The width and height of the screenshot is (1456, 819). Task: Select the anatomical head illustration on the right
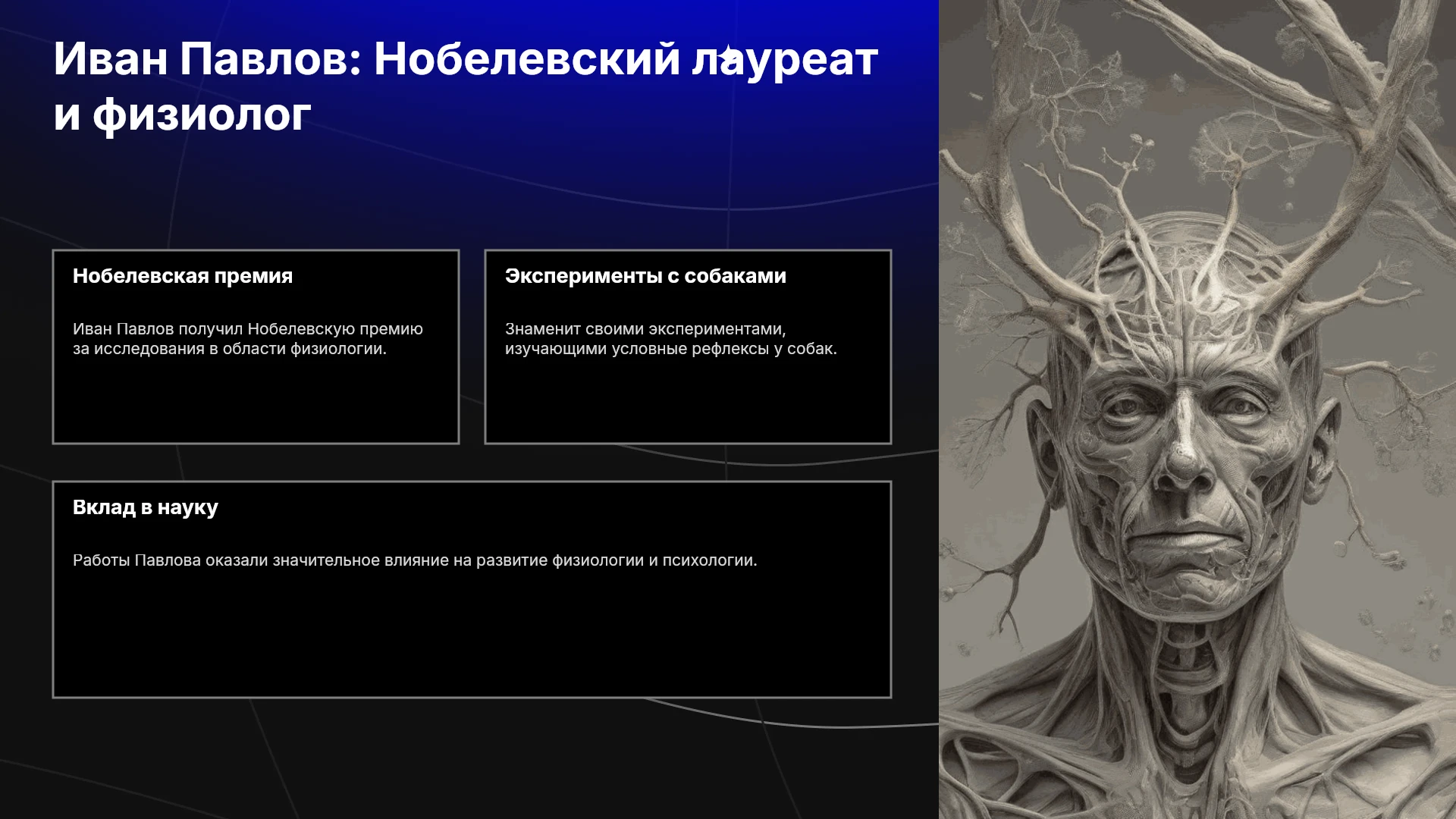1197,409
